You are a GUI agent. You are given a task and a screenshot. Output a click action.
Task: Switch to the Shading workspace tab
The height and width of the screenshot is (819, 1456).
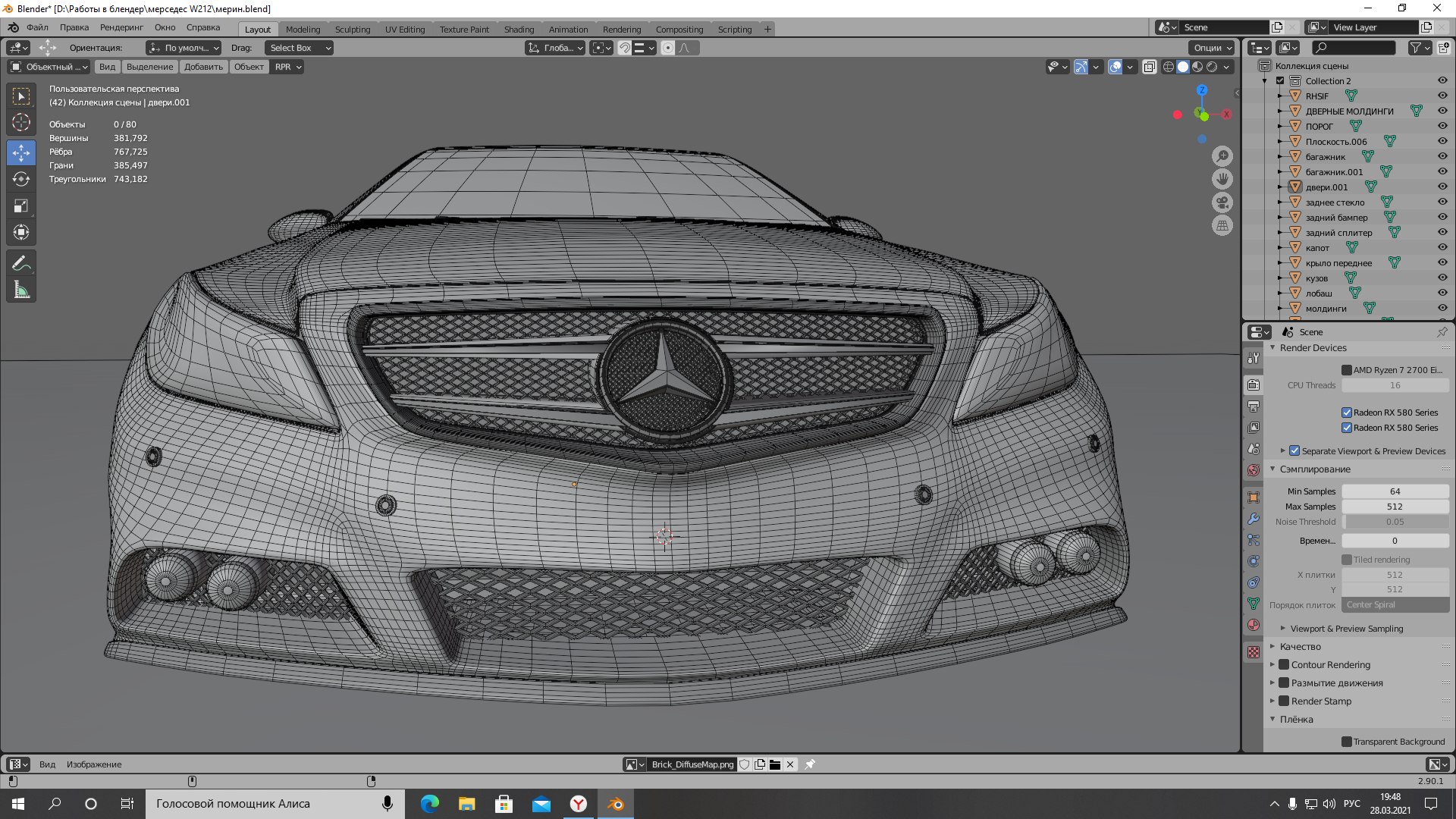519,30
